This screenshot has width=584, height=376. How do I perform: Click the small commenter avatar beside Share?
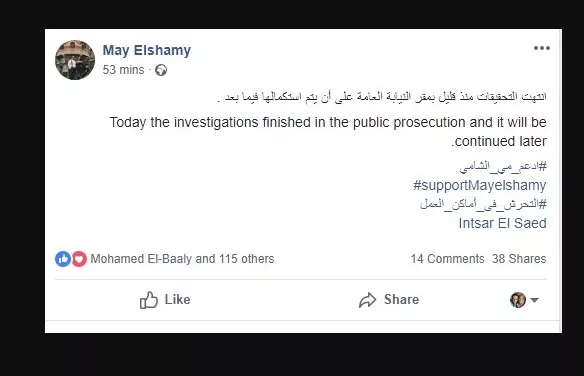click(518, 300)
